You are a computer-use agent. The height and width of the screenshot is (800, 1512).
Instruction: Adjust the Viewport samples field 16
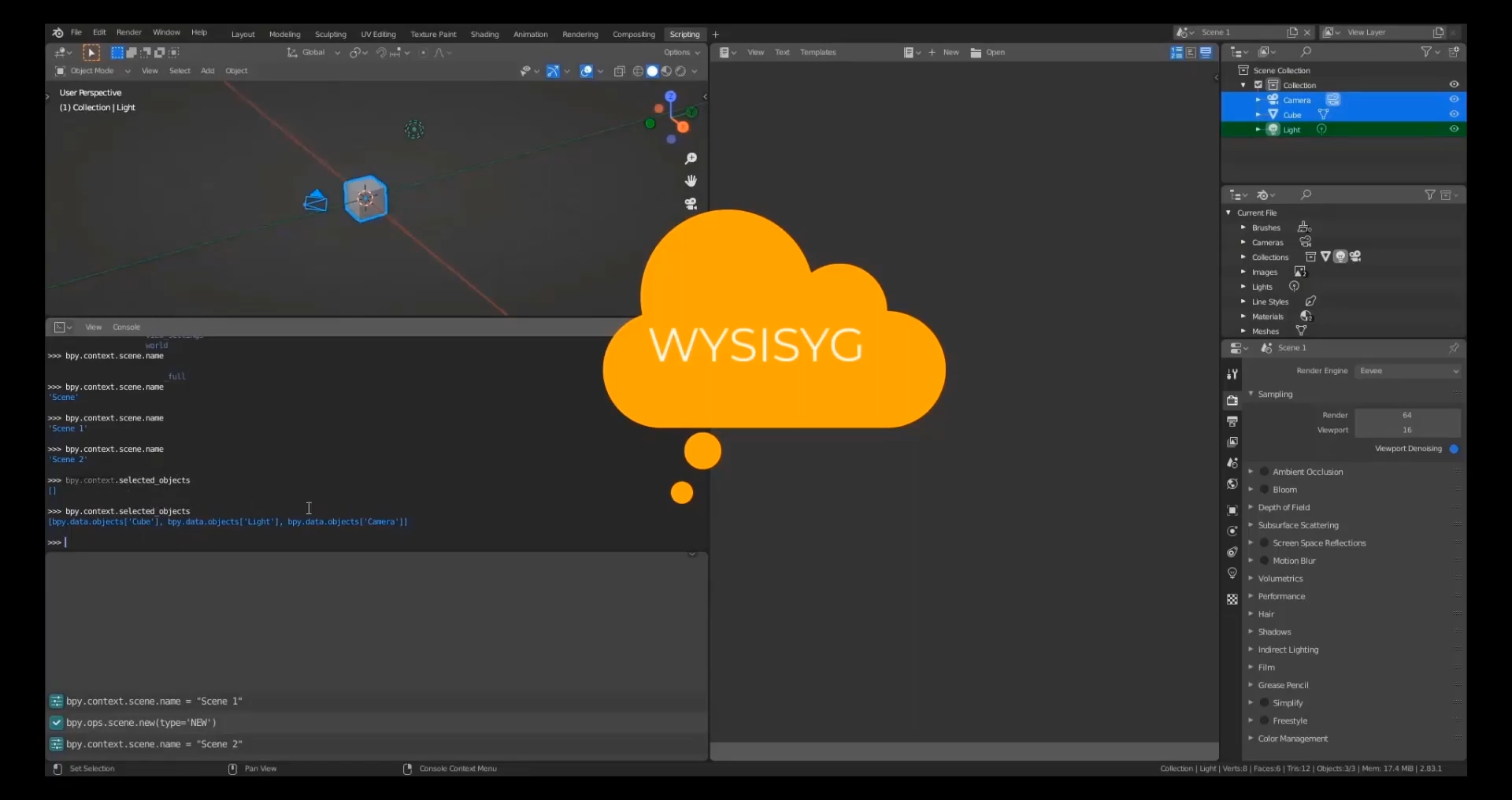(x=1407, y=430)
